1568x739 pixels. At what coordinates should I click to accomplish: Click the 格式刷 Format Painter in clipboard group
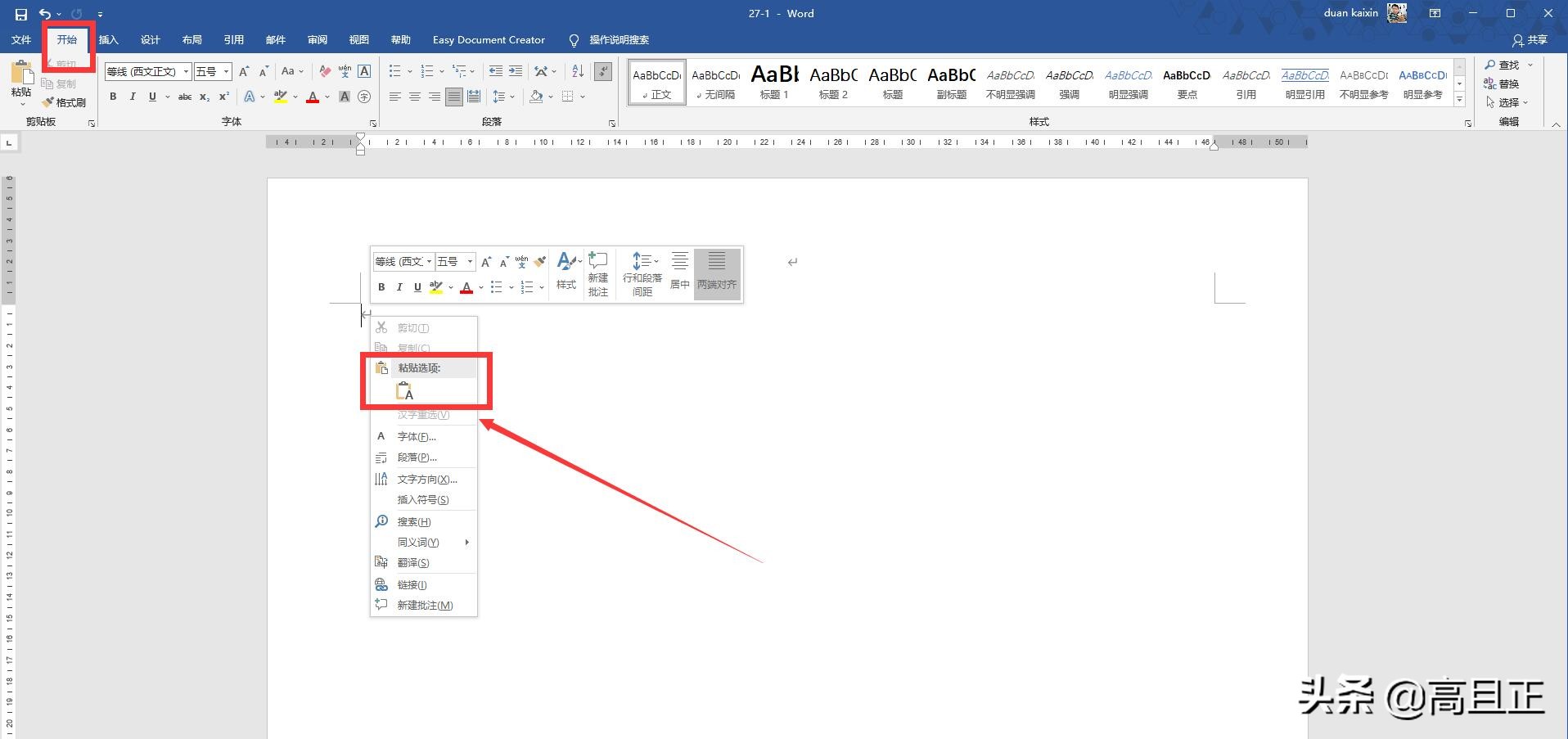[64, 102]
